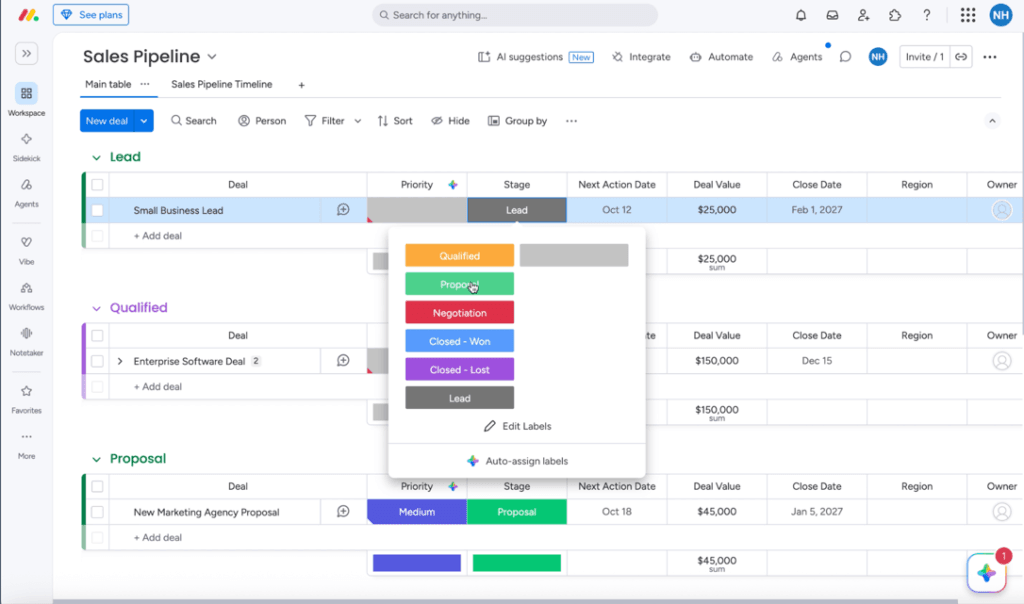Open board menu three dots top right
The width and height of the screenshot is (1024, 604).
coord(990,57)
